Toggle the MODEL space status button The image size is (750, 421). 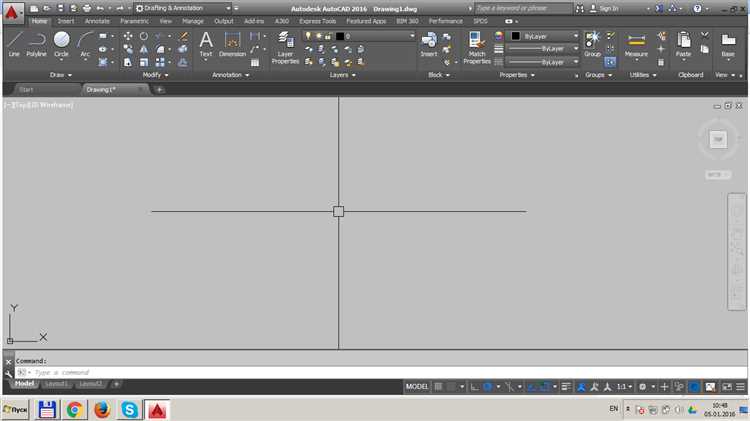pyautogui.click(x=419, y=386)
